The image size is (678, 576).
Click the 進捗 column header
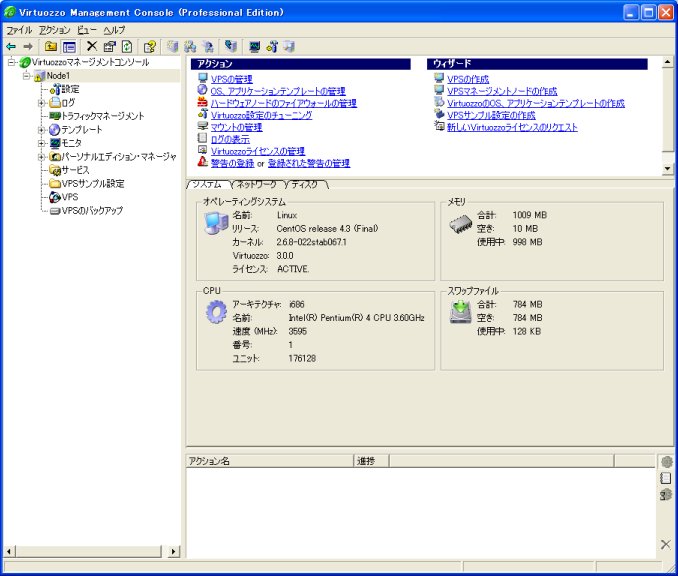pyautogui.click(x=371, y=461)
